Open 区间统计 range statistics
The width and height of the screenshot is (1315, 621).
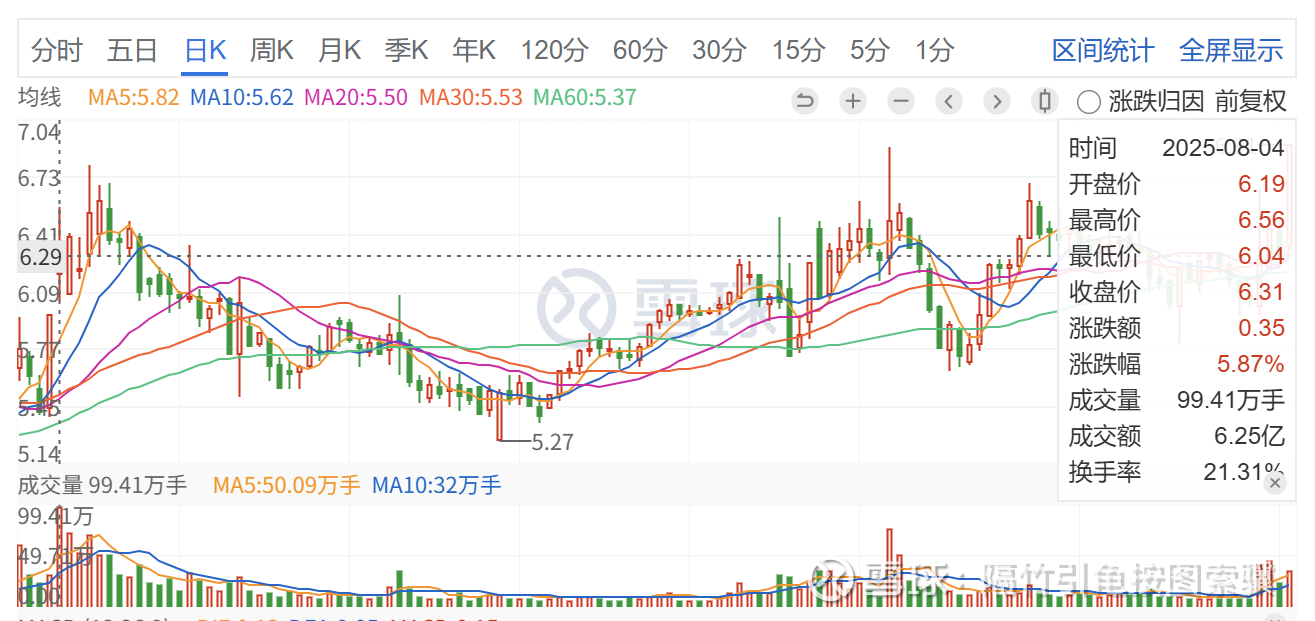1103,50
